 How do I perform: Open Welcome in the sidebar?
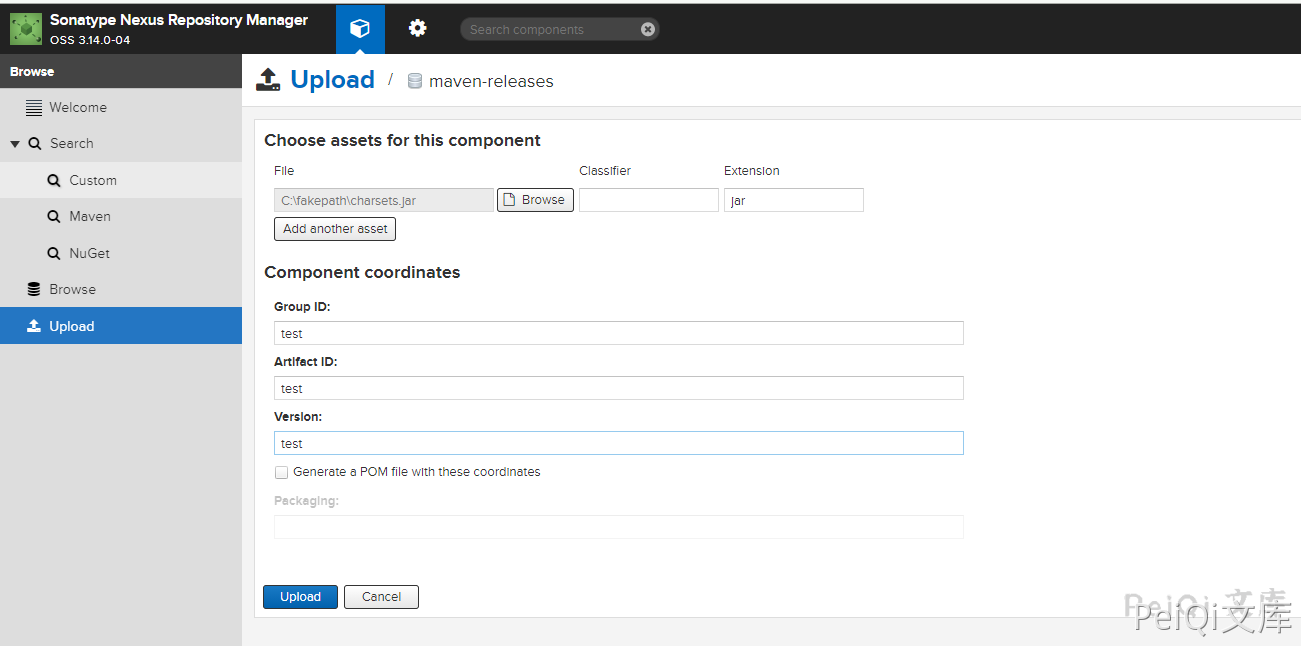pos(77,108)
